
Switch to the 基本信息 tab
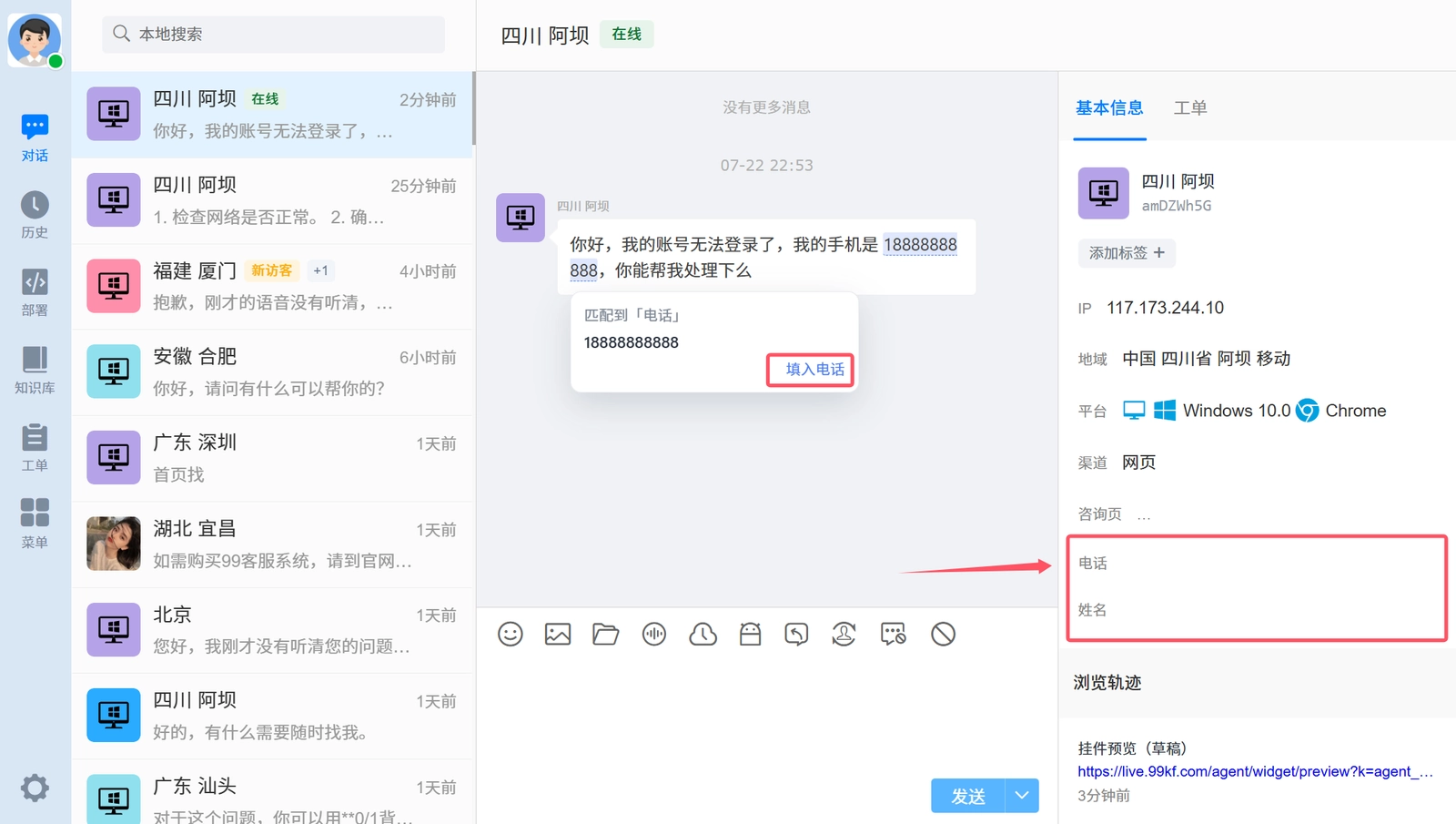click(x=1109, y=107)
